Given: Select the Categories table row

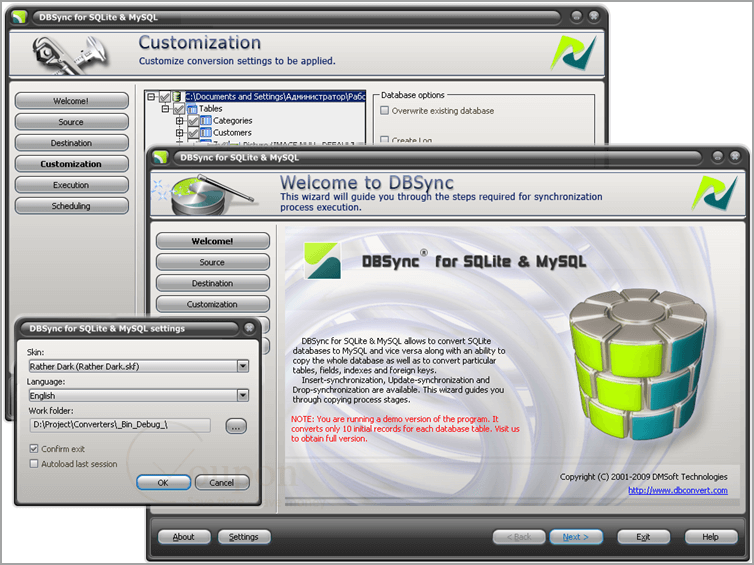Looking at the screenshot, I should pos(232,121).
